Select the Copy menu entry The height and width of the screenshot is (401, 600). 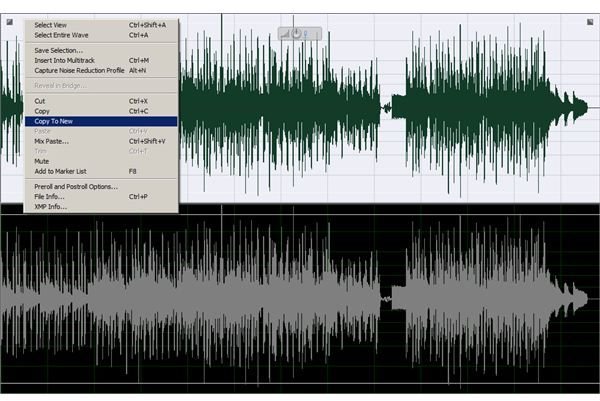coord(101,111)
